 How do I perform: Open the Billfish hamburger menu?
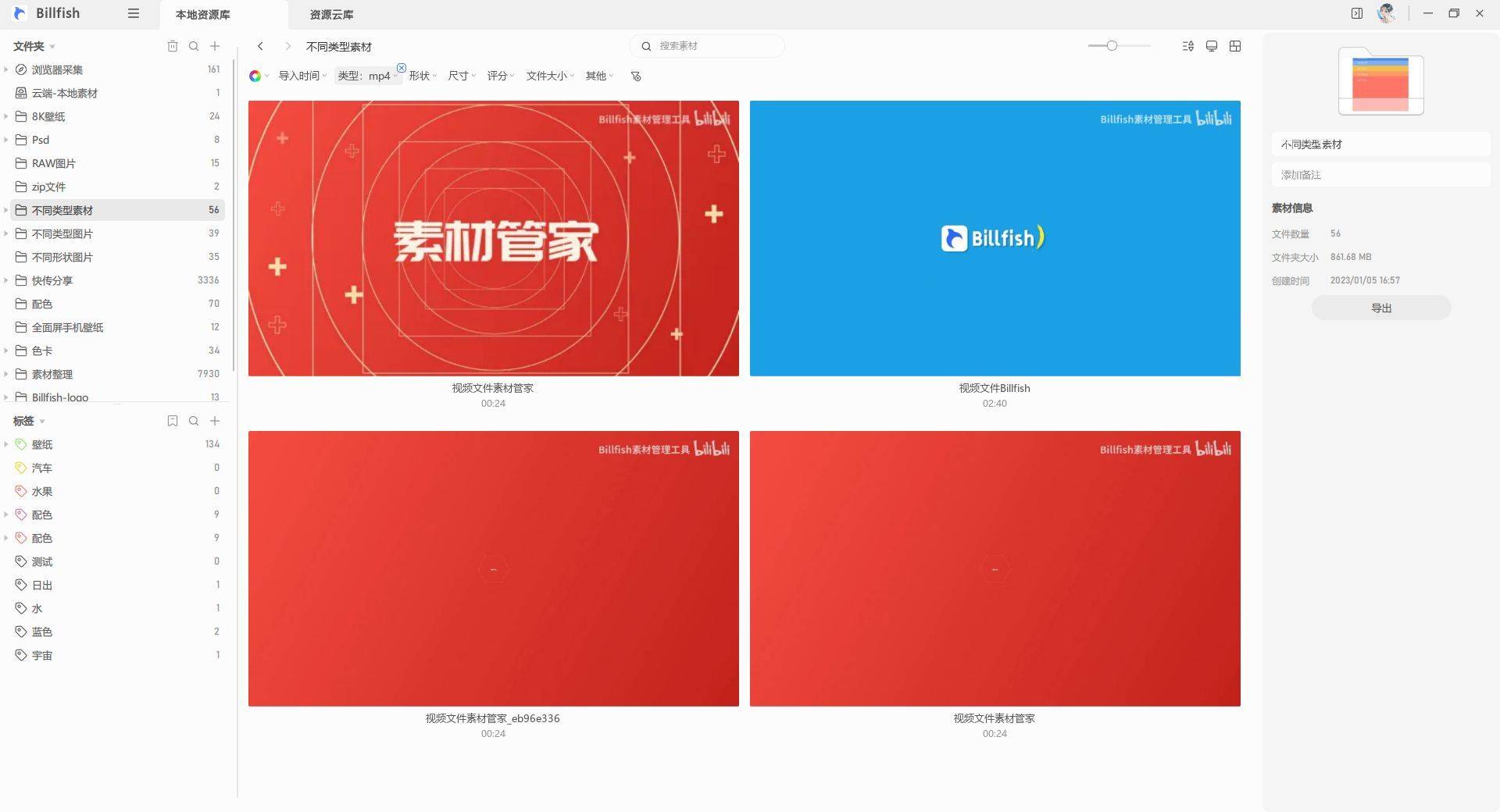point(134,13)
